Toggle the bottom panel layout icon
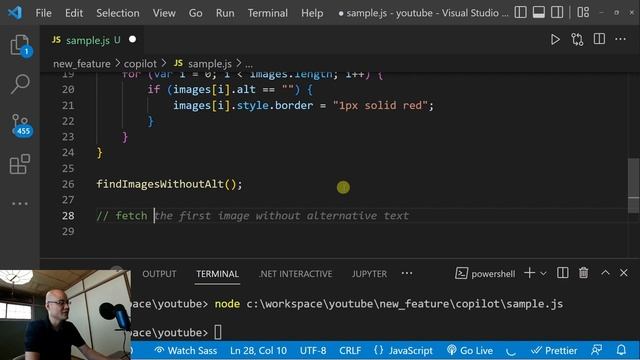Image resolution: width=640 pixels, height=360 pixels. click(539, 12)
